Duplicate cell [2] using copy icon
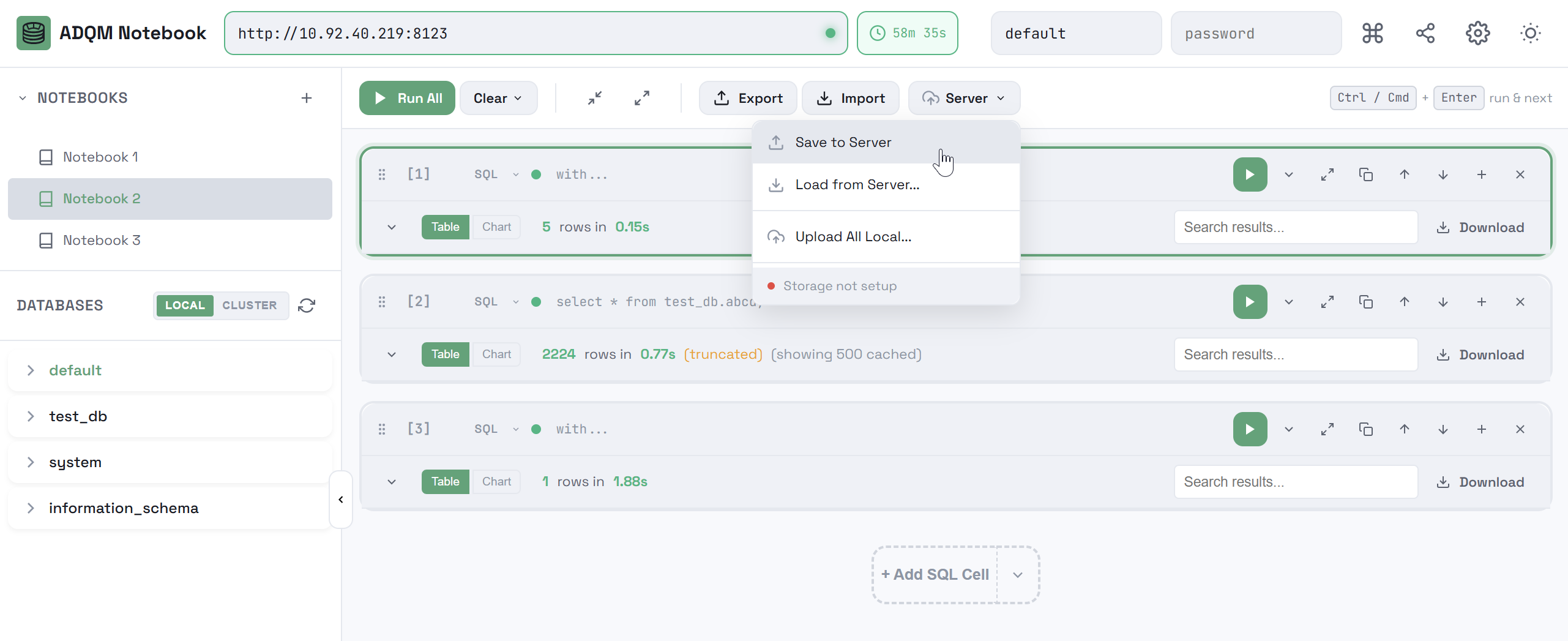The height and width of the screenshot is (641, 1568). click(x=1365, y=302)
